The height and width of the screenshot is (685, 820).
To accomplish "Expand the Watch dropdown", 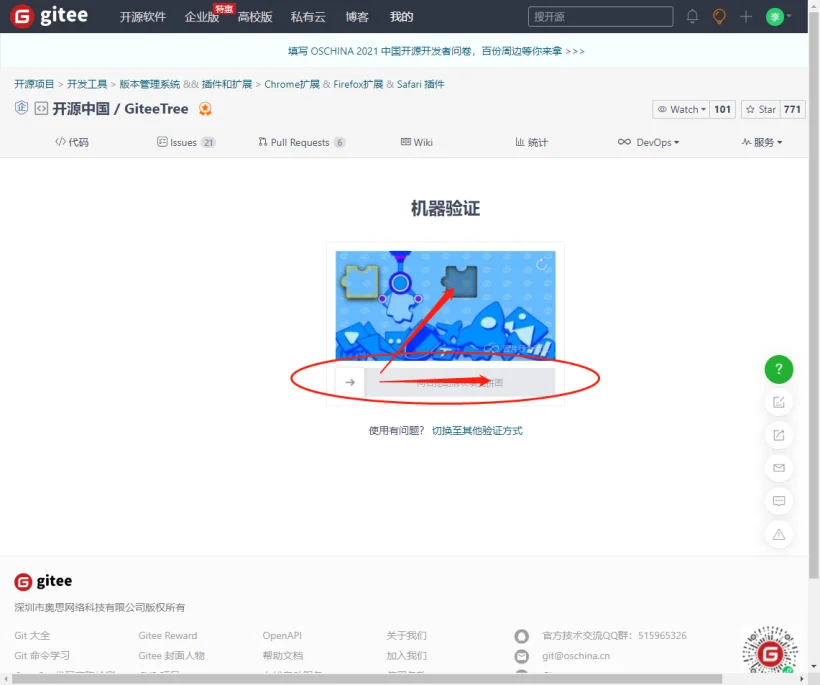I will [681, 109].
